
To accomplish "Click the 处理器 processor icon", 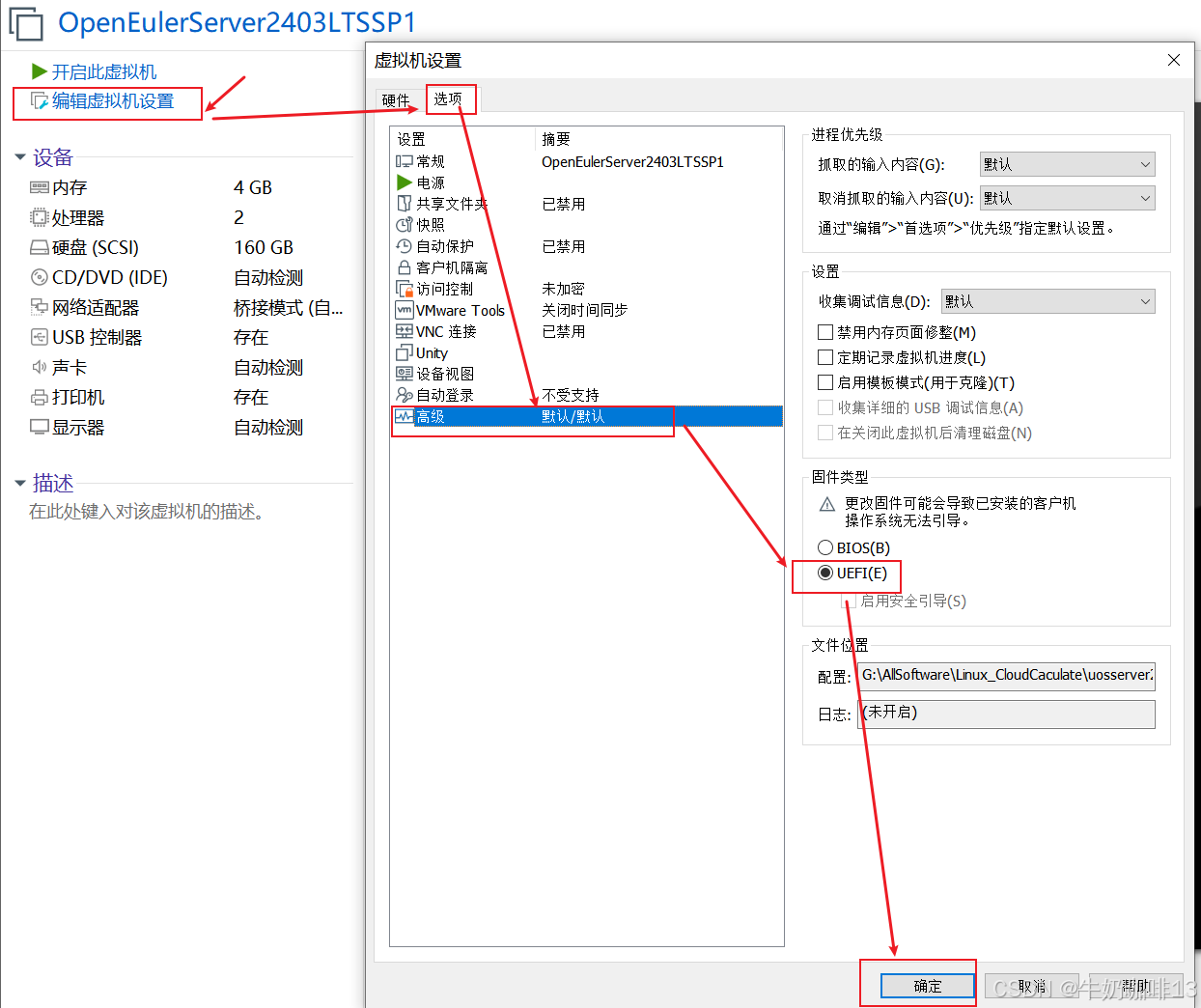I will point(40,217).
